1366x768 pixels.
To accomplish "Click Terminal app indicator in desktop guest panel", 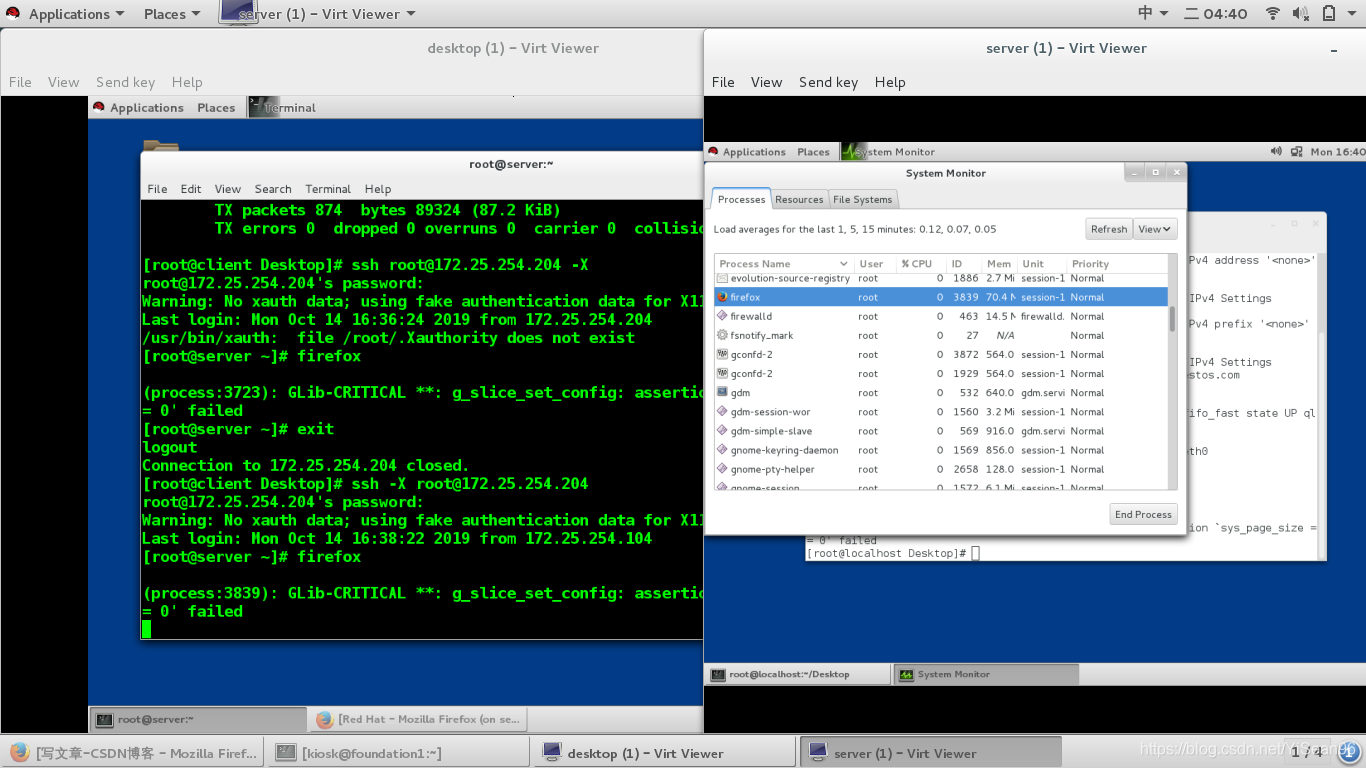I will 282,107.
